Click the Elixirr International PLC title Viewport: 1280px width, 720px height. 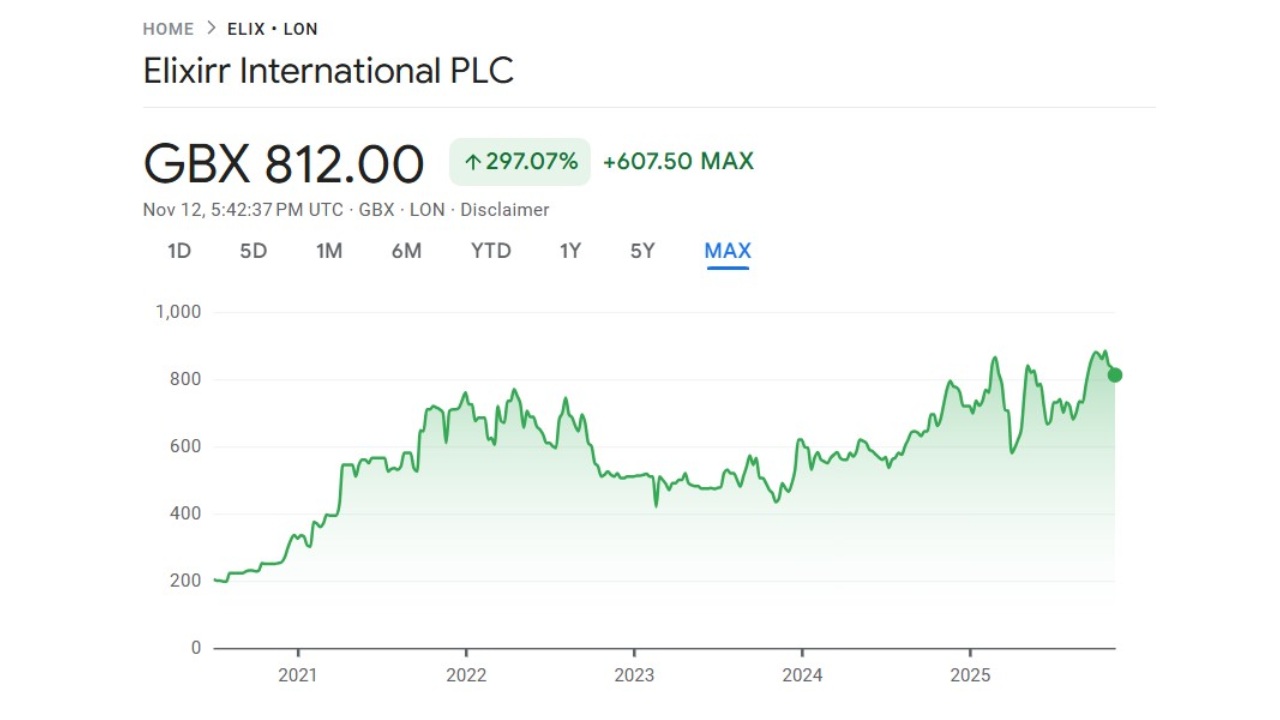coord(328,70)
